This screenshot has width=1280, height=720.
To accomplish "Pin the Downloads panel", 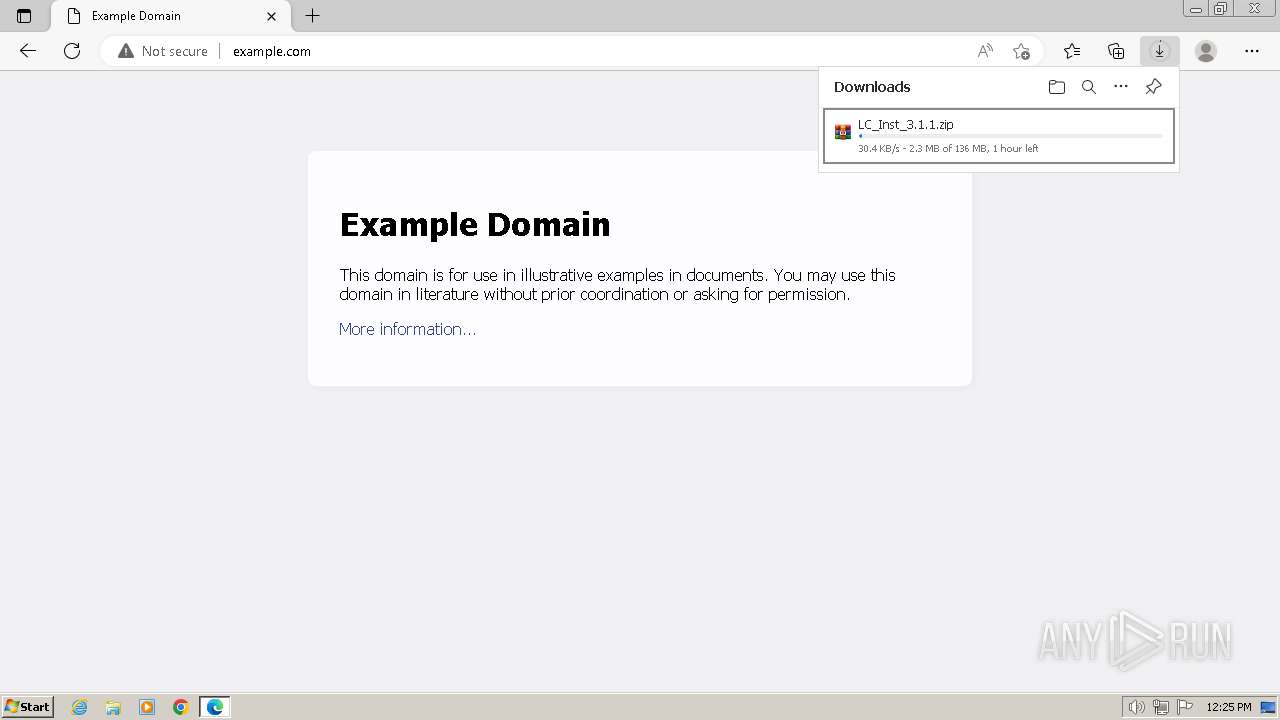I will click(x=1153, y=87).
